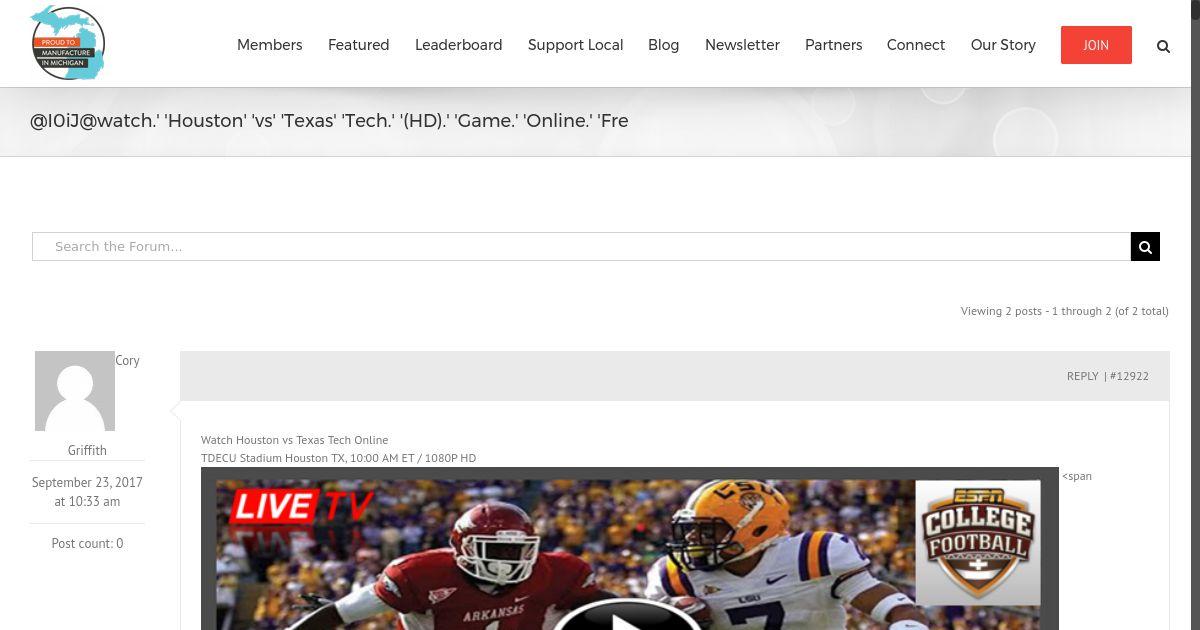Select the 'TDECU Stadium Houston TX' line

pyautogui.click(x=338, y=458)
